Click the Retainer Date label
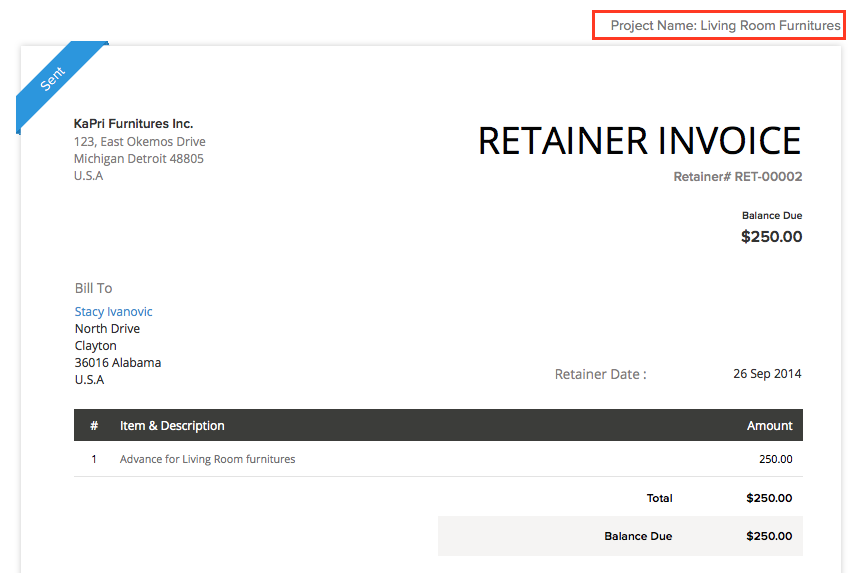857x573 pixels. pyautogui.click(x=600, y=374)
